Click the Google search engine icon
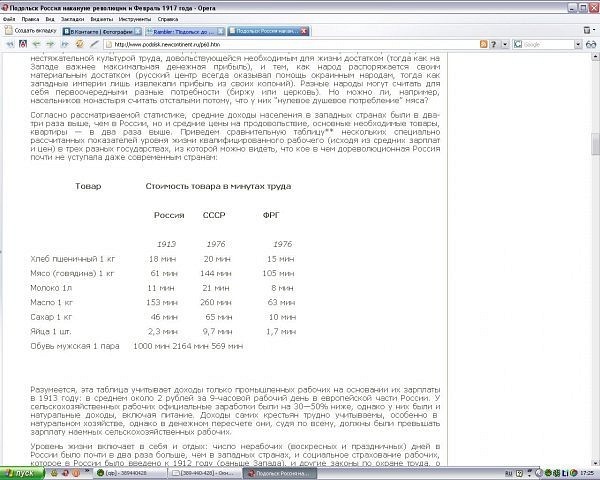Viewport: 600px width, 480px height. point(518,44)
